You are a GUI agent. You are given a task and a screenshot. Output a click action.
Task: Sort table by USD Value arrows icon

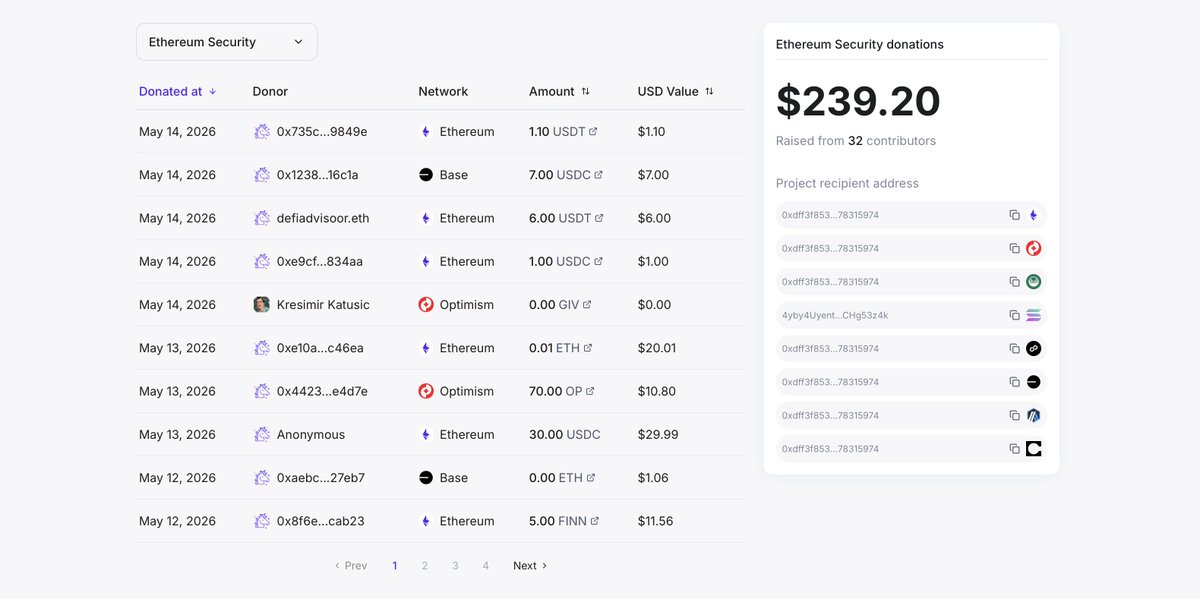click(x=709, y=91)
